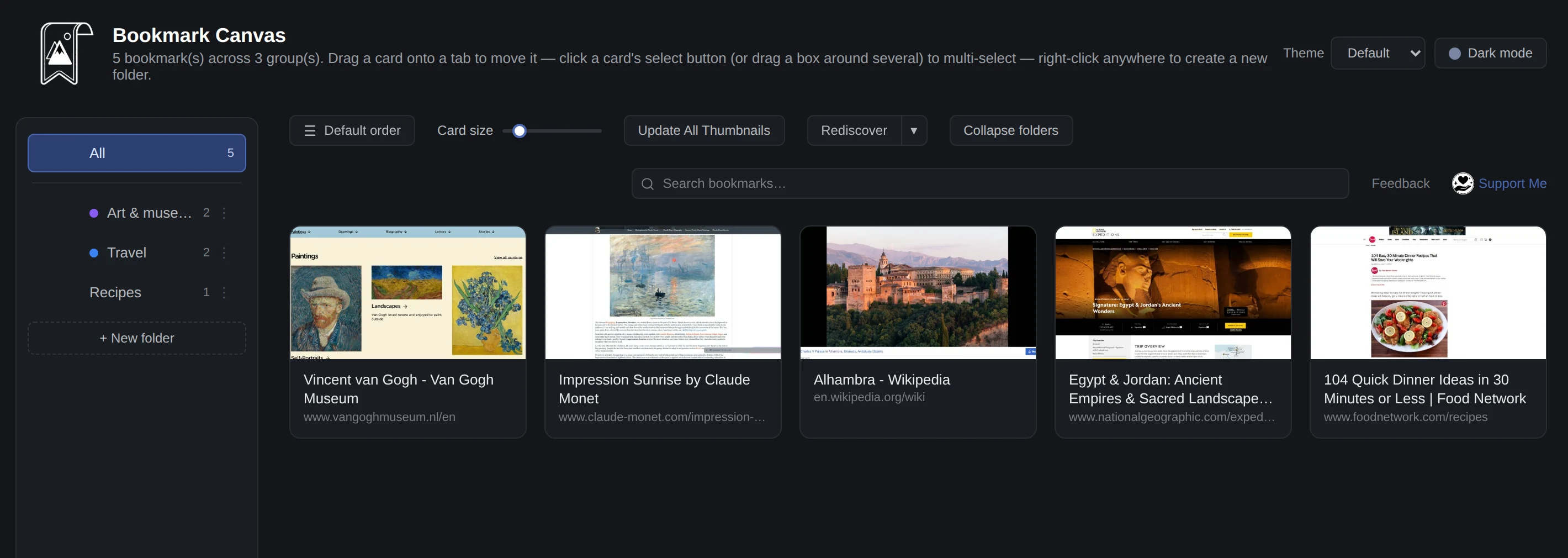1568x558 pixels.
Task: Open the Egypt & Jordan thumbnail
Action: [x=1173, y=293]
